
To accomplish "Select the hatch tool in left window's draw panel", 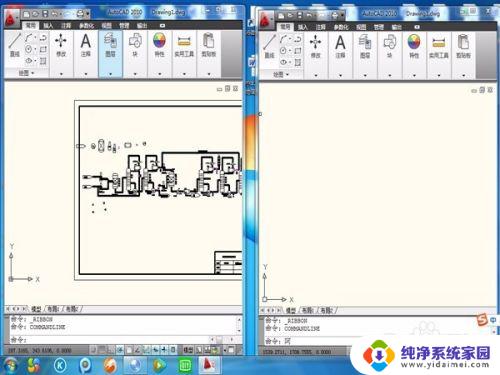I will point(43,61).
